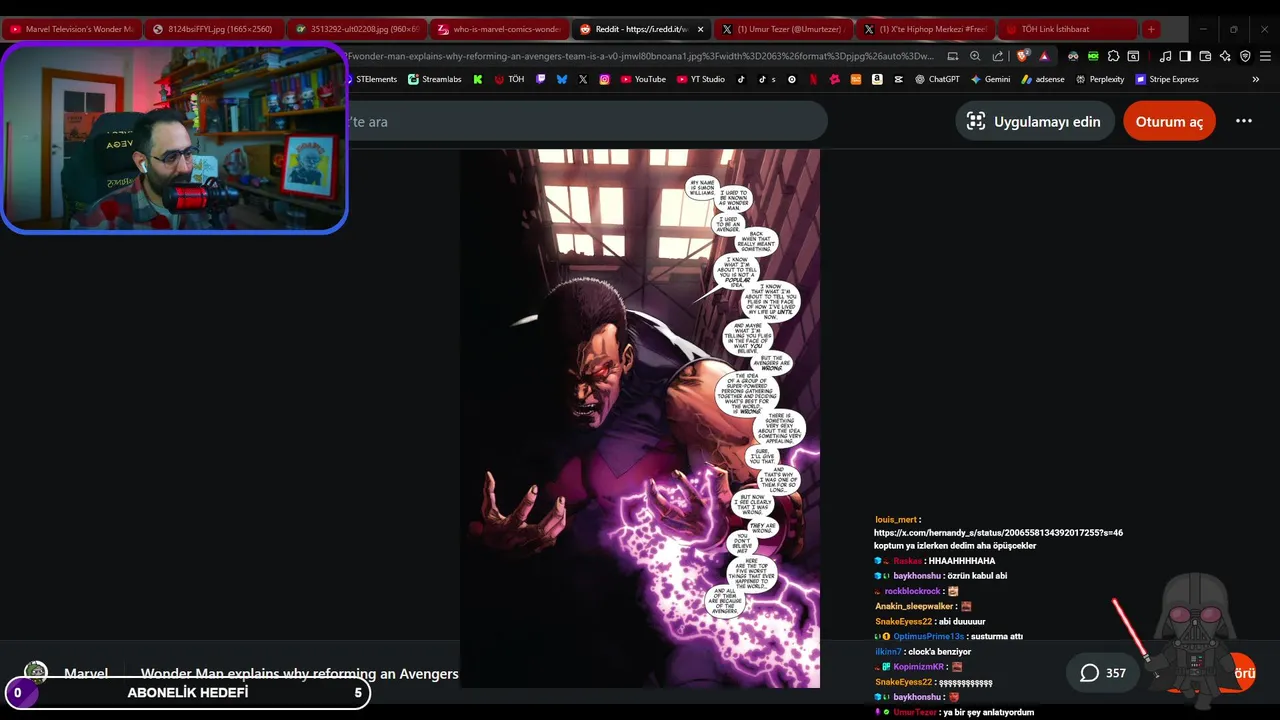Switch to Umur Tezer X tab
The height and width of the screenshot is (720, 1280).
click(785, 29)
